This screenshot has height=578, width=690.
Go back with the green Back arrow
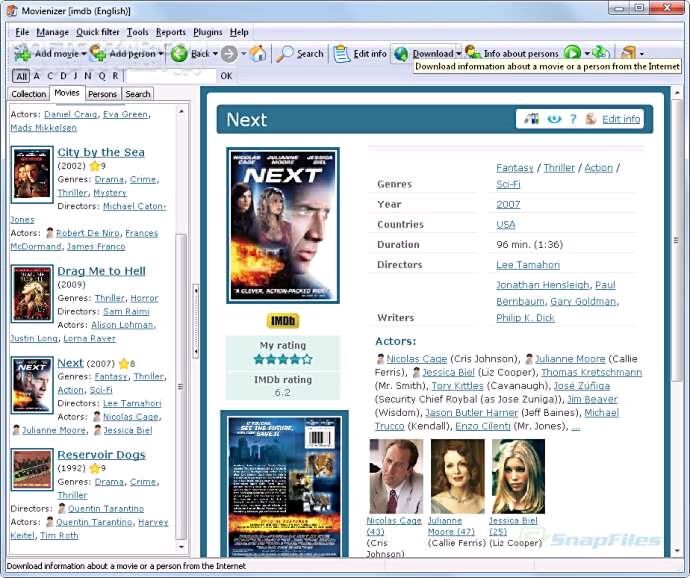(179, 54)
